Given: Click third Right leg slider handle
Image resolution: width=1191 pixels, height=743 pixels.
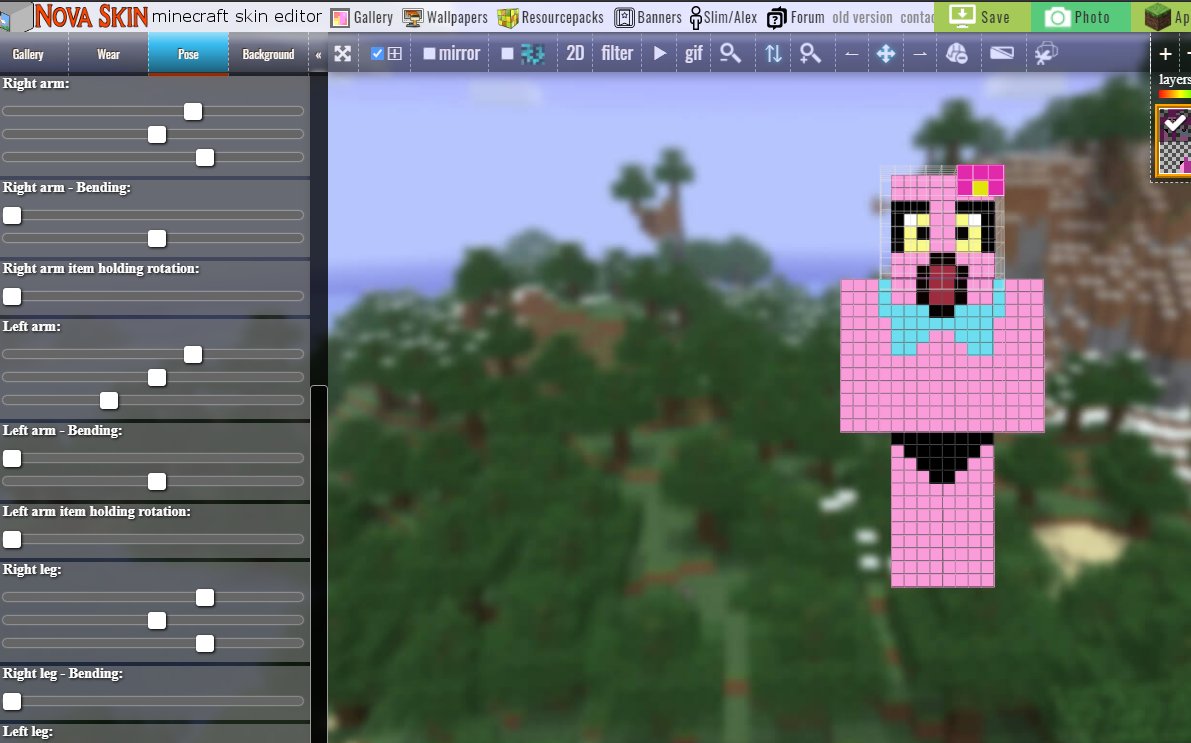Looking at the screenshot, I should 205,643.
